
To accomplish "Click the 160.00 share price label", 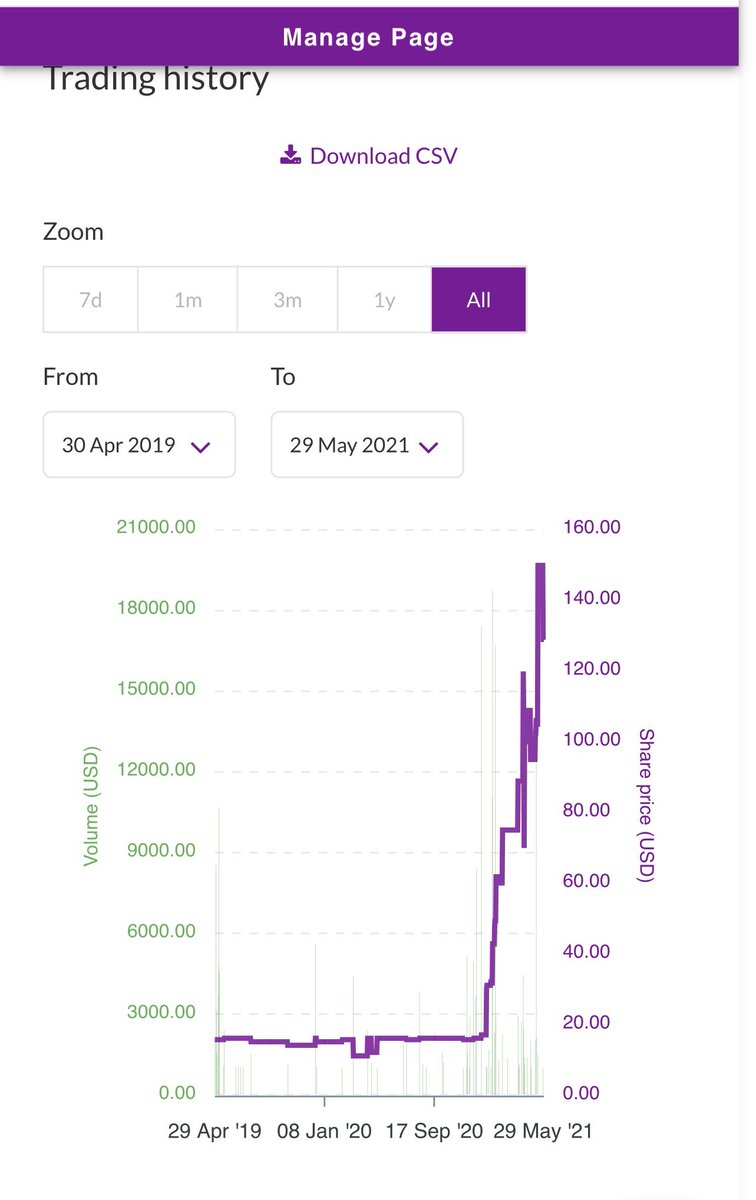I will [x=590, y=527].
